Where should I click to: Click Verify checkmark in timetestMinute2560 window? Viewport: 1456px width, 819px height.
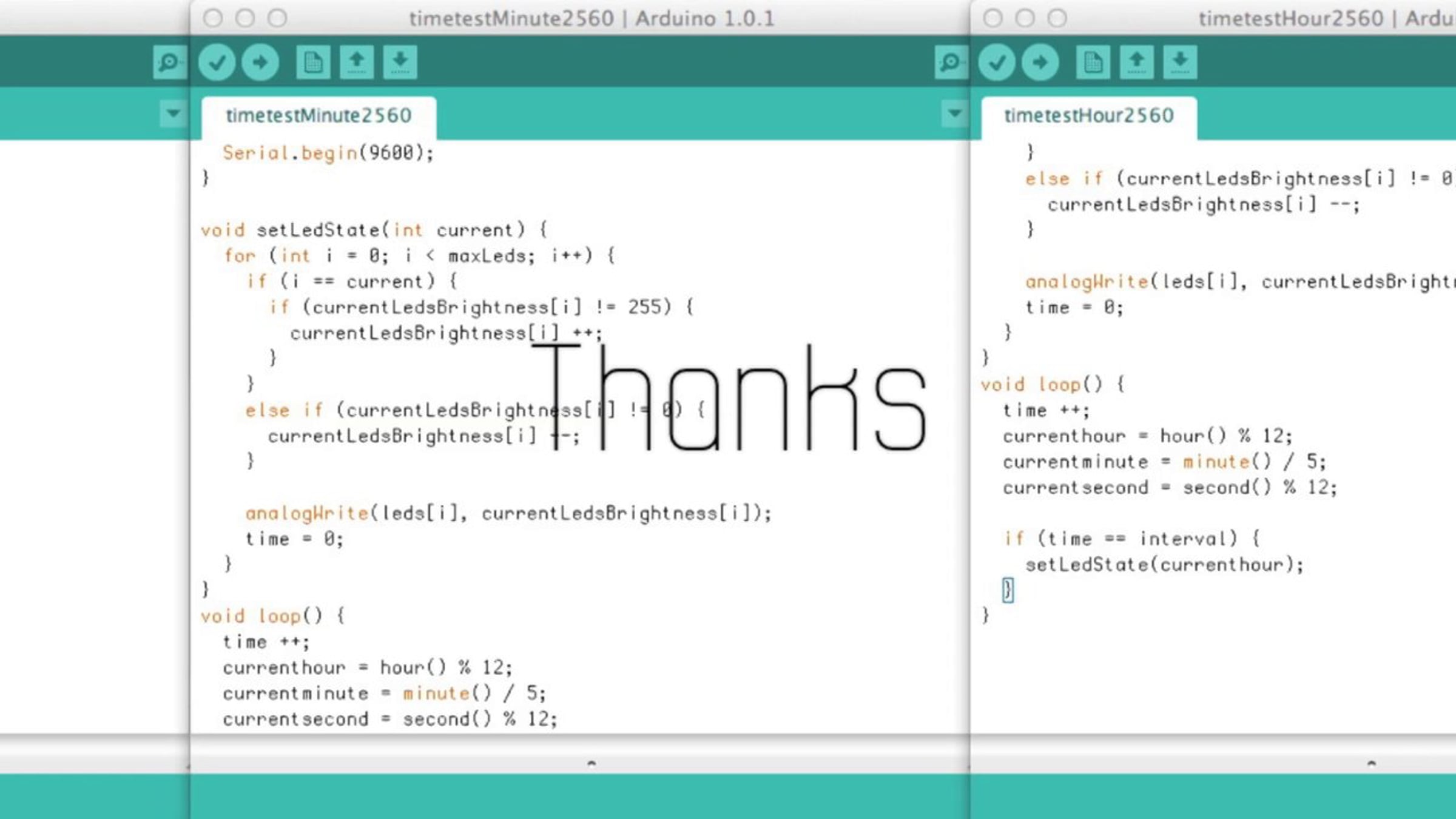[217, 62]
